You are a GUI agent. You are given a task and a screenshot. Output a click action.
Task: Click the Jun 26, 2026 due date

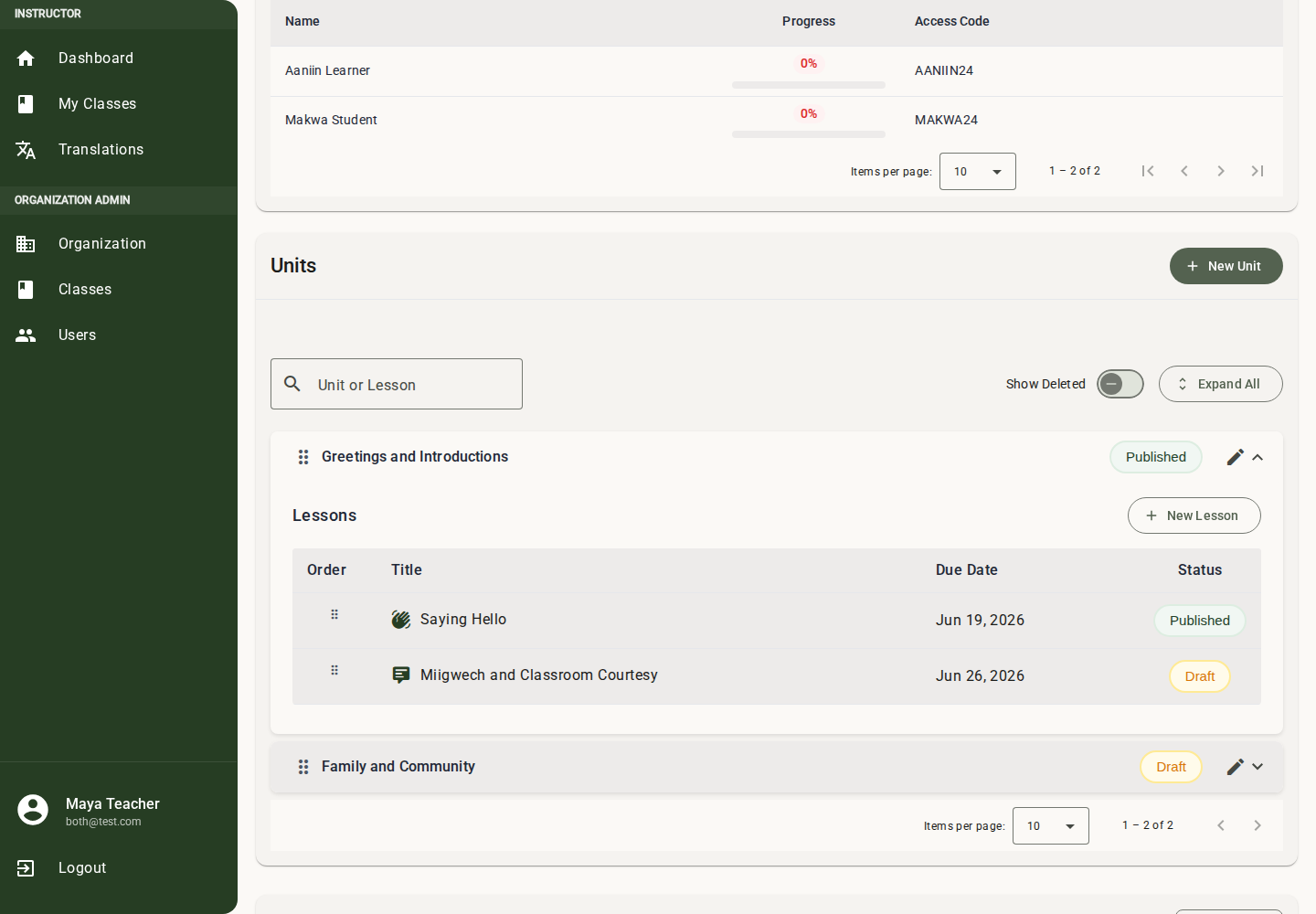(980, 676)
